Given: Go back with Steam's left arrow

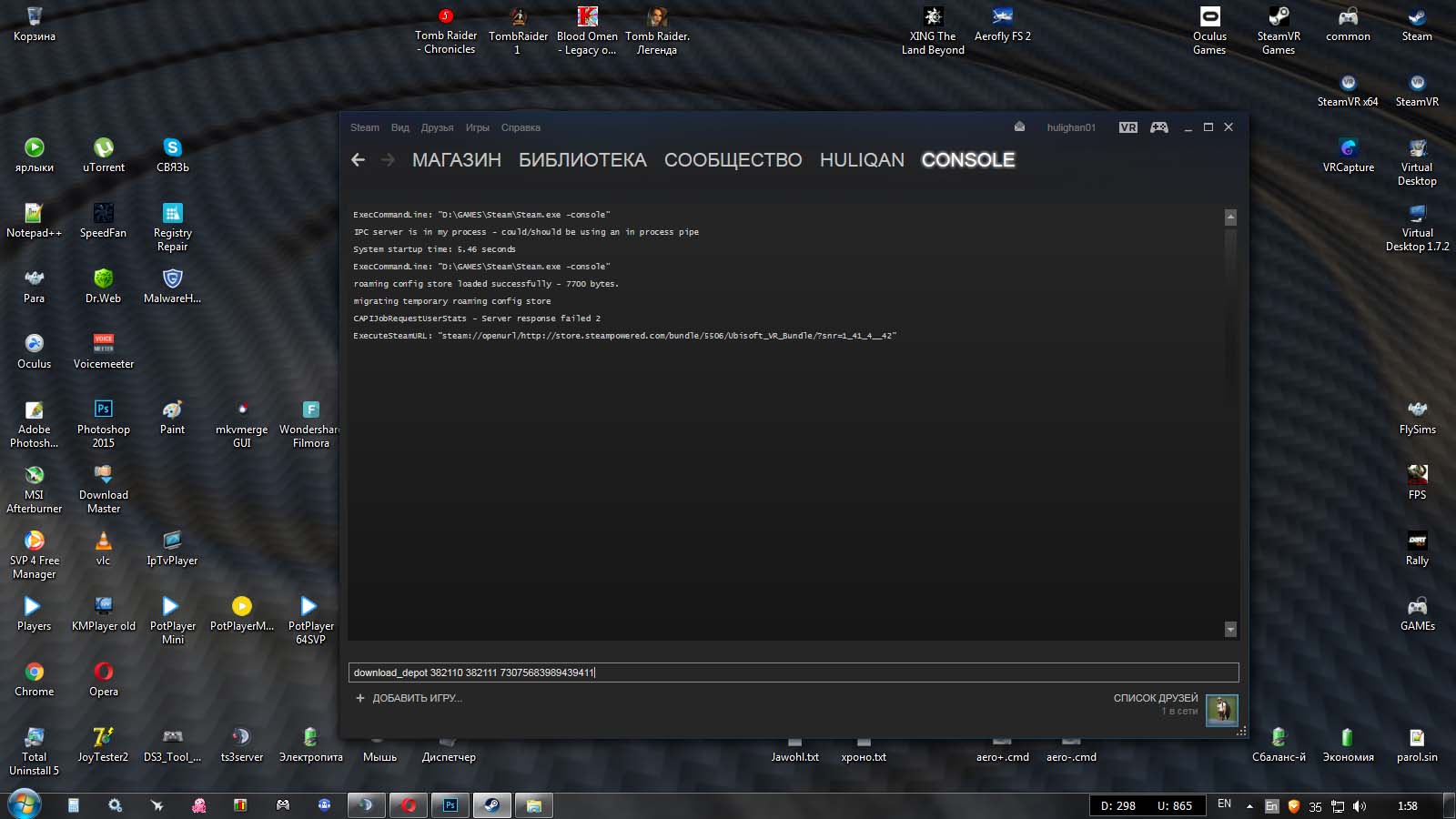Looking at the screenshot, I should 359,160.
